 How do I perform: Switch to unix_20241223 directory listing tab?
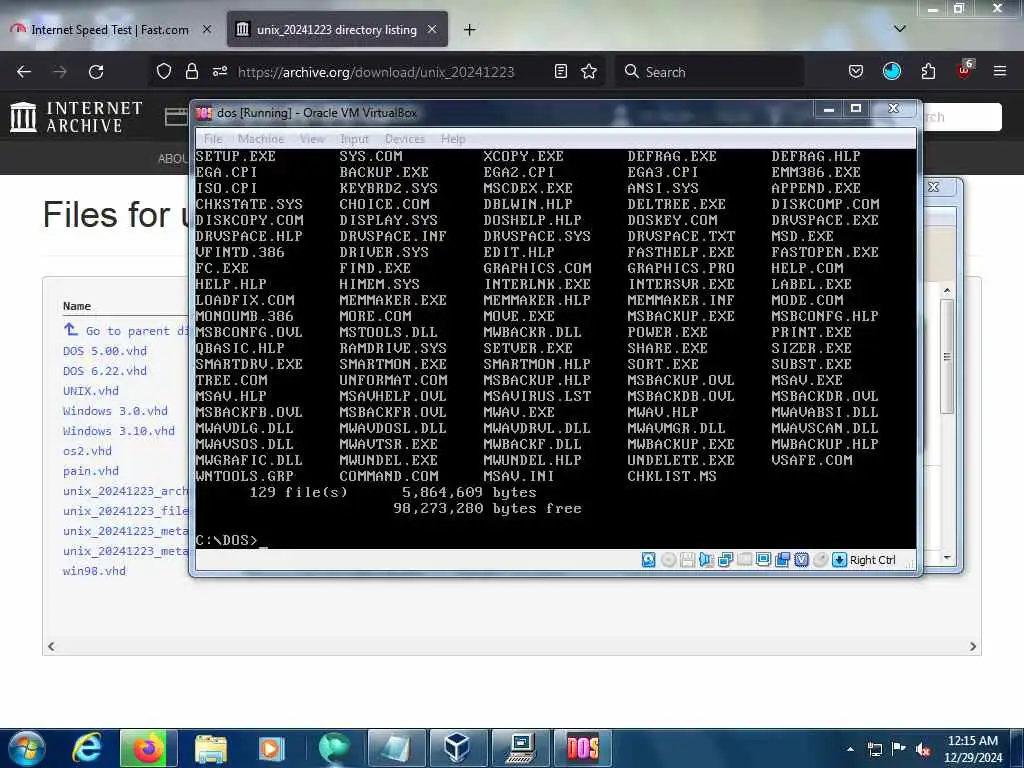coord(337,29)
